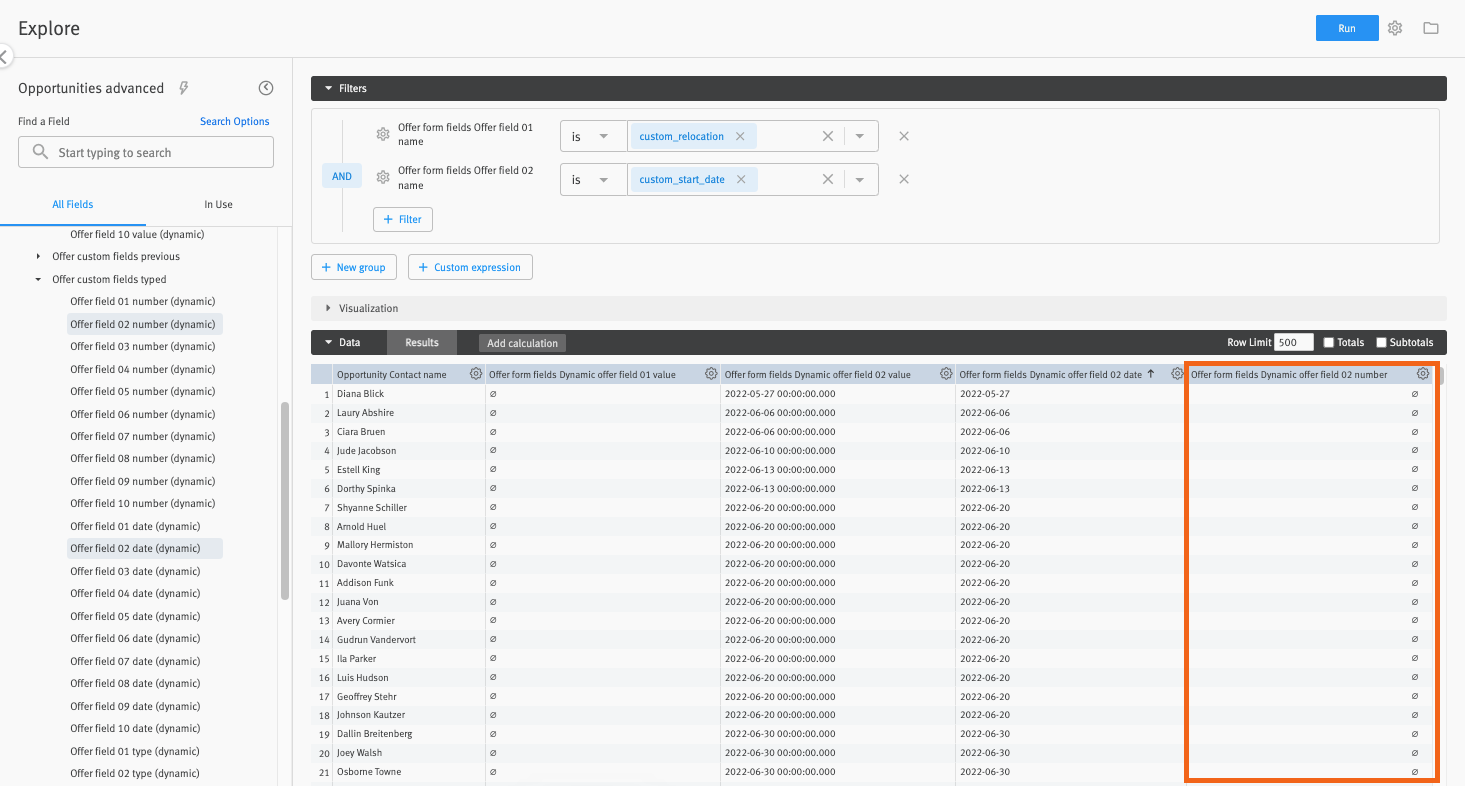The image size is (1465, 786).
Task: Open gear for Offer field 02 name filter
Action: (x=382, y=177)
